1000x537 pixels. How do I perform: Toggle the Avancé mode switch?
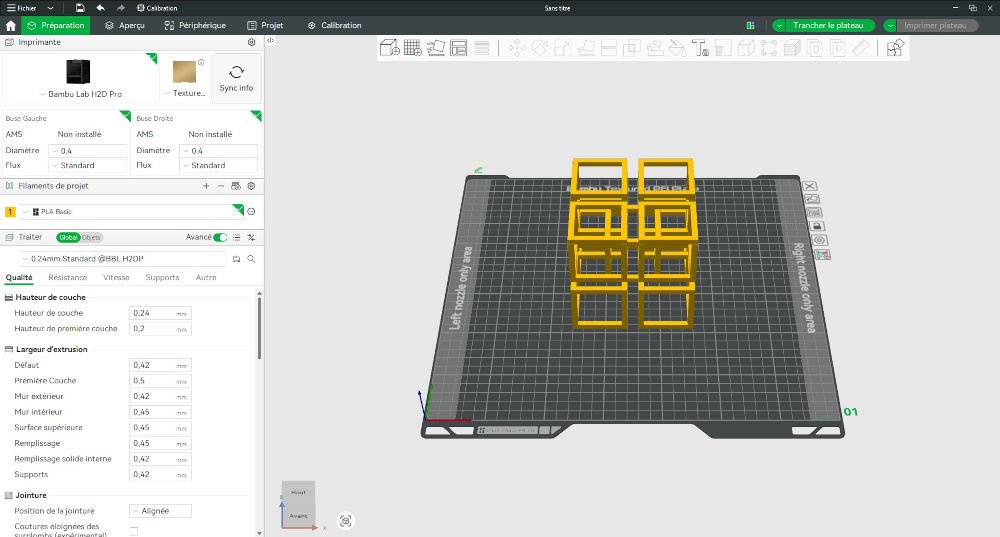pos(220,237)
